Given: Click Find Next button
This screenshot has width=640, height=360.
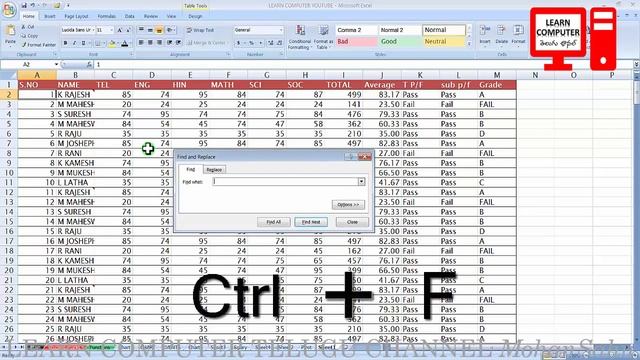Looking at the screenshot, I should [311, 222].
